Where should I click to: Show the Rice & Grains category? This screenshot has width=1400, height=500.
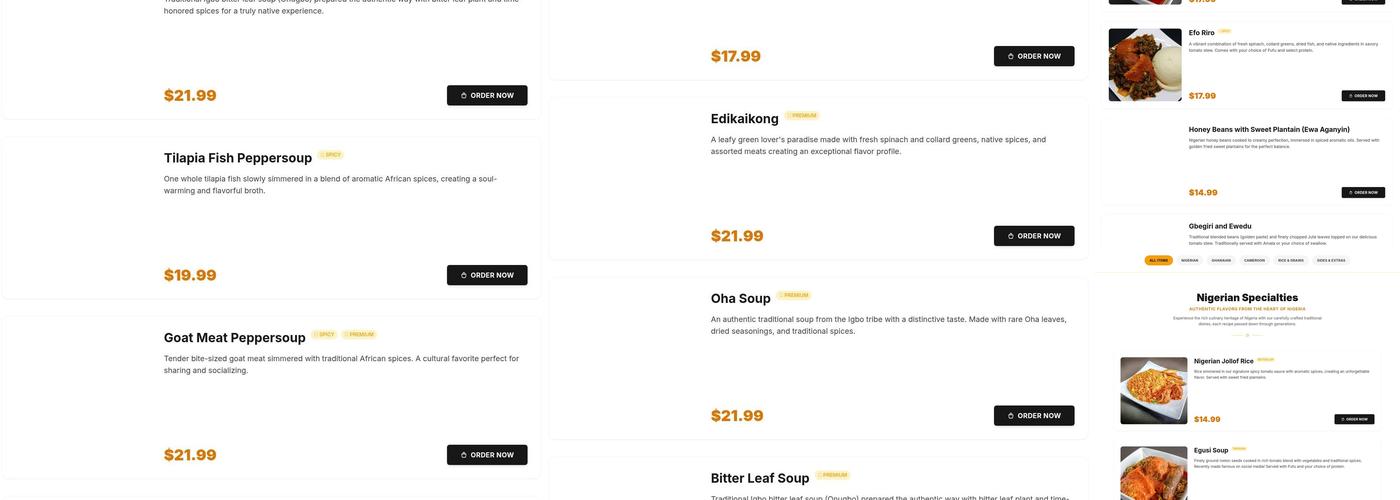[1291, 260]
